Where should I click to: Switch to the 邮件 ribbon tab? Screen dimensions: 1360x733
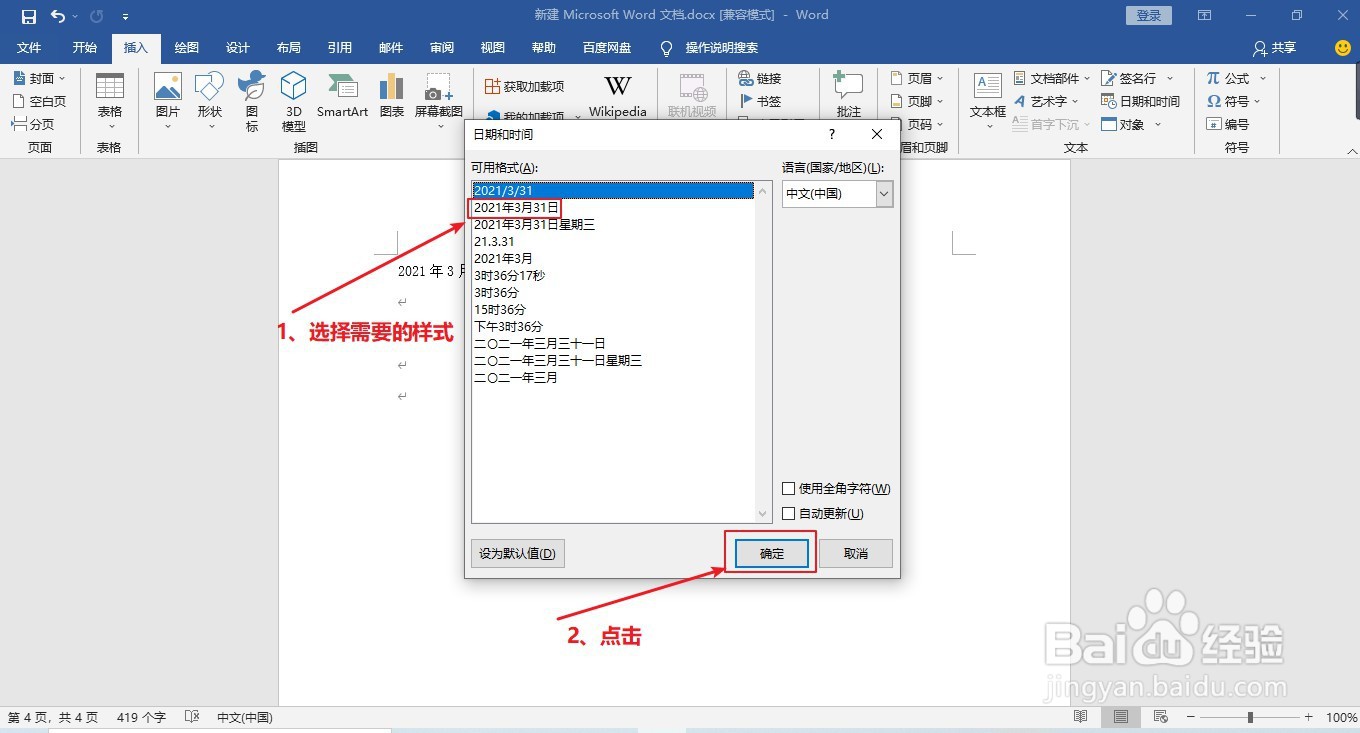point(390,47)
